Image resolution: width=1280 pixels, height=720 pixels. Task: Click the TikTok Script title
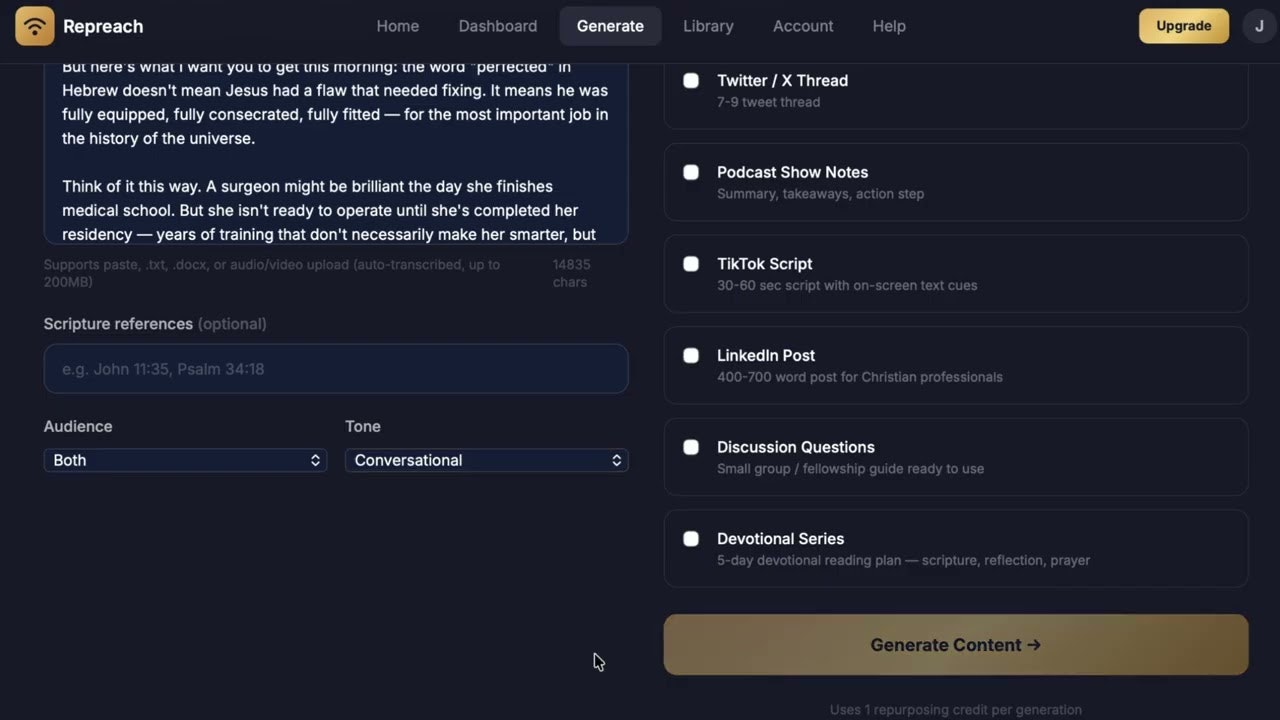[765, 264]
